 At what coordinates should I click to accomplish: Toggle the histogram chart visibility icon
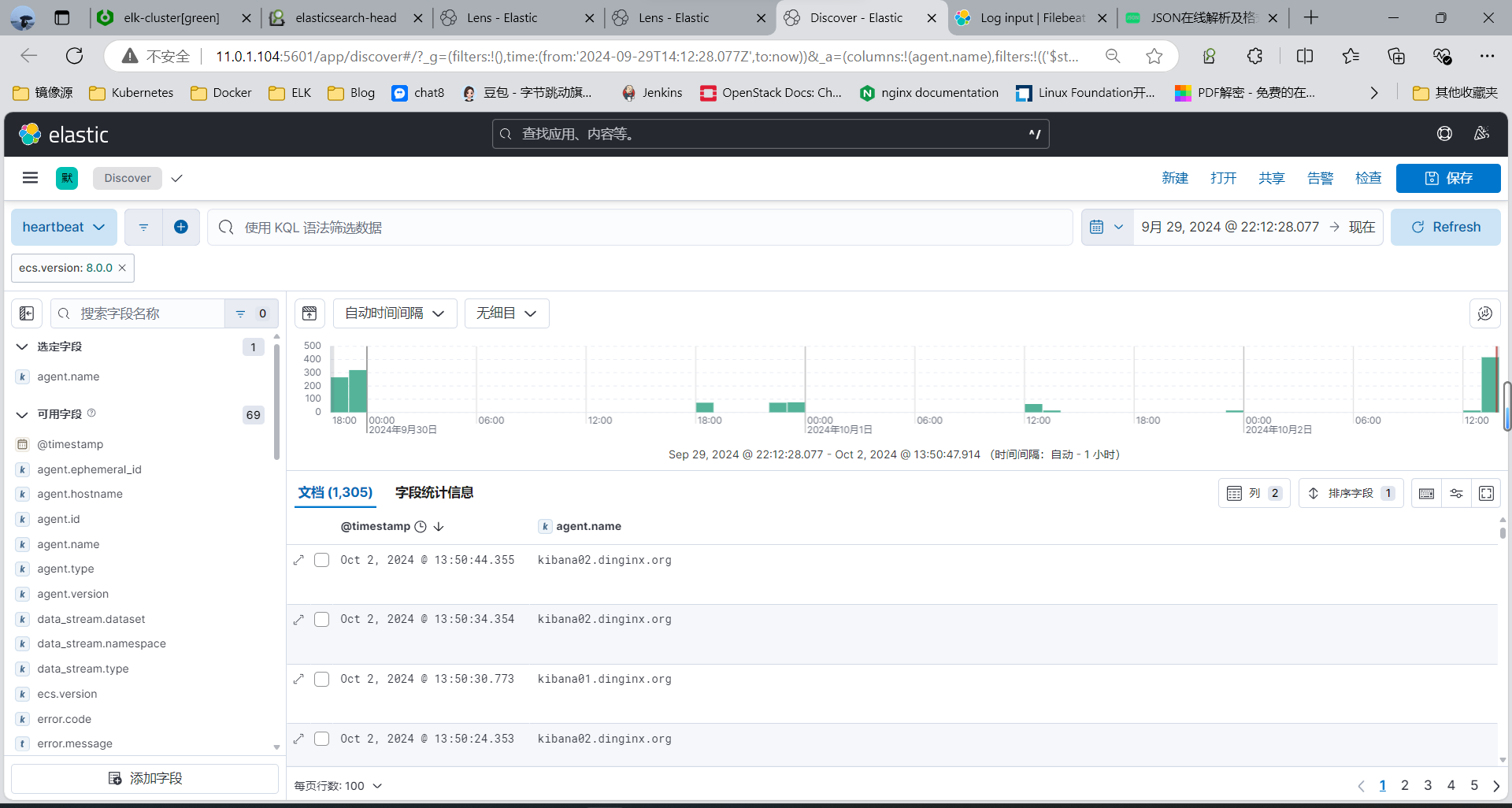click(309, 313)
